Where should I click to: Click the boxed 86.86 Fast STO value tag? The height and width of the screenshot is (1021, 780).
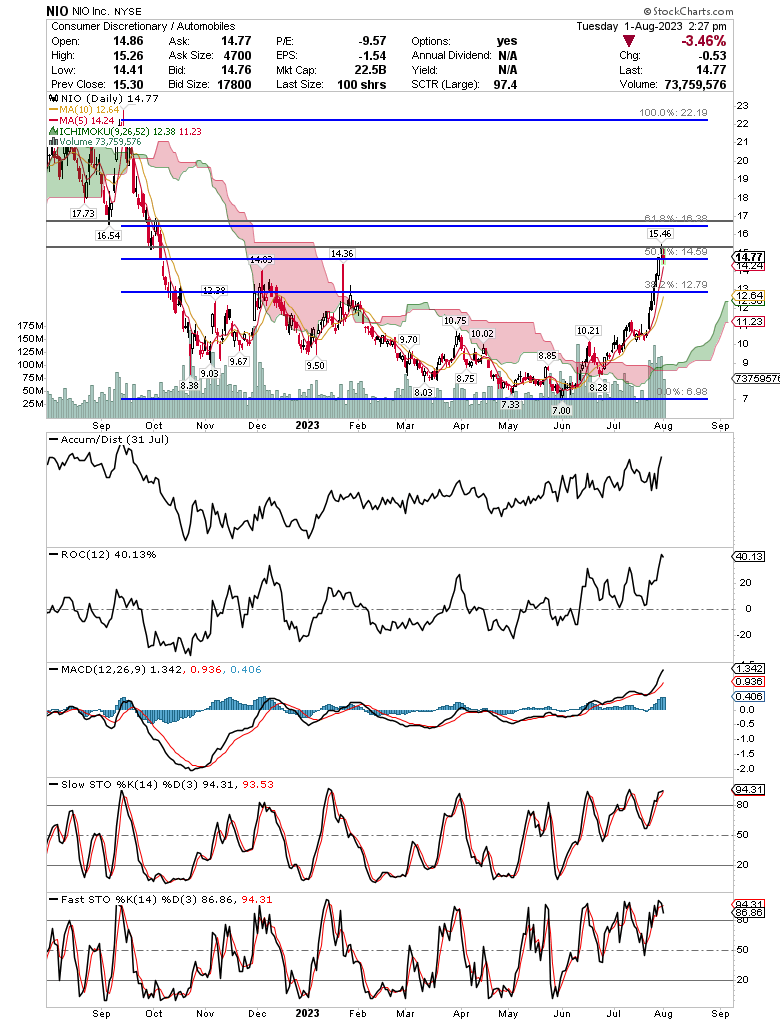[x=748, y=912]
